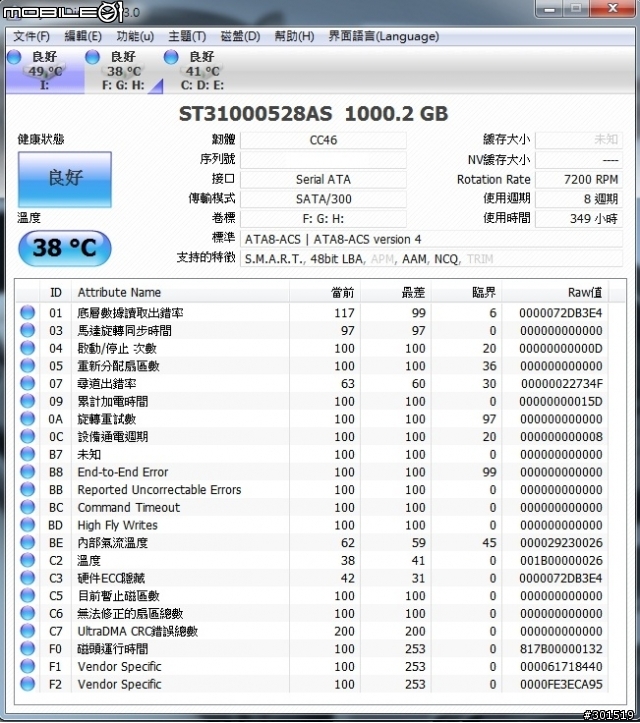Image resolution: width=640 pixels, height=723 pixels.
Task: Click the status orb for attribute BE
Action: click(28, 542)
